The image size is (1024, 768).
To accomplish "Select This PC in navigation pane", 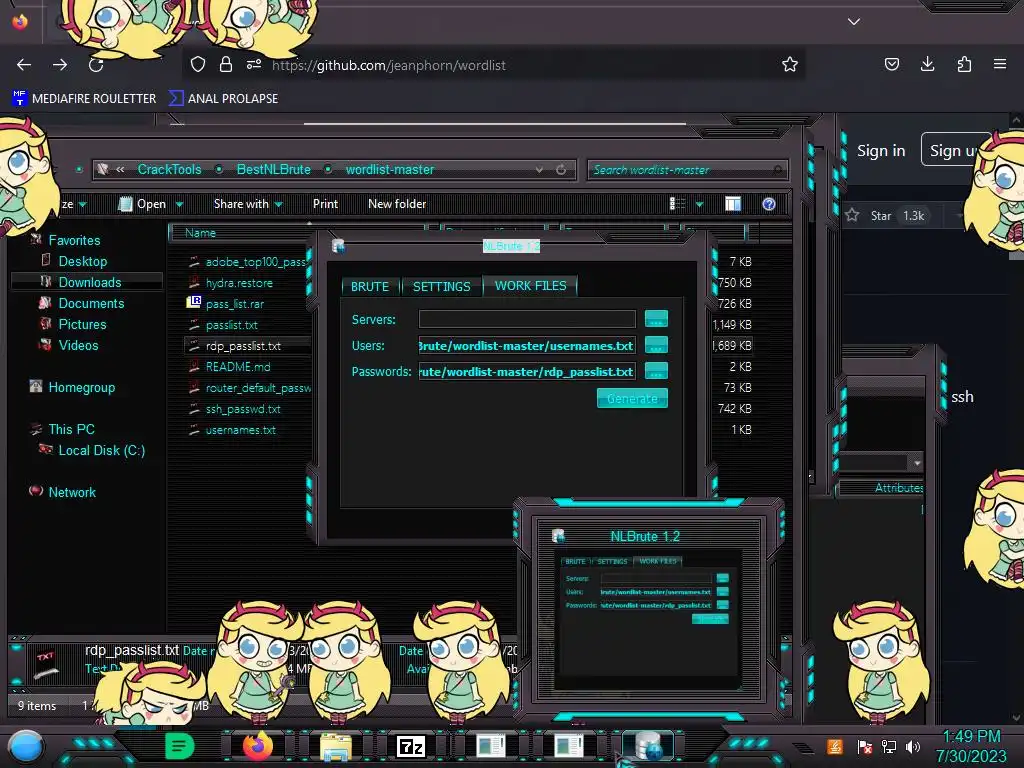I will click(x=71, y=429).
